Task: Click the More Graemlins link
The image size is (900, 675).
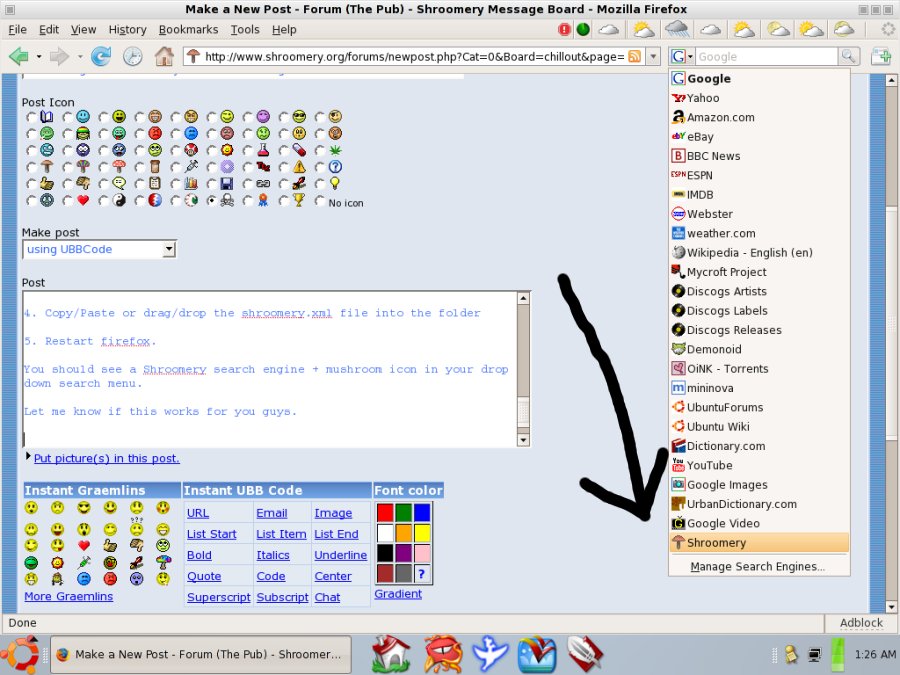Action: pyautogui.click(x=68, y=596)
